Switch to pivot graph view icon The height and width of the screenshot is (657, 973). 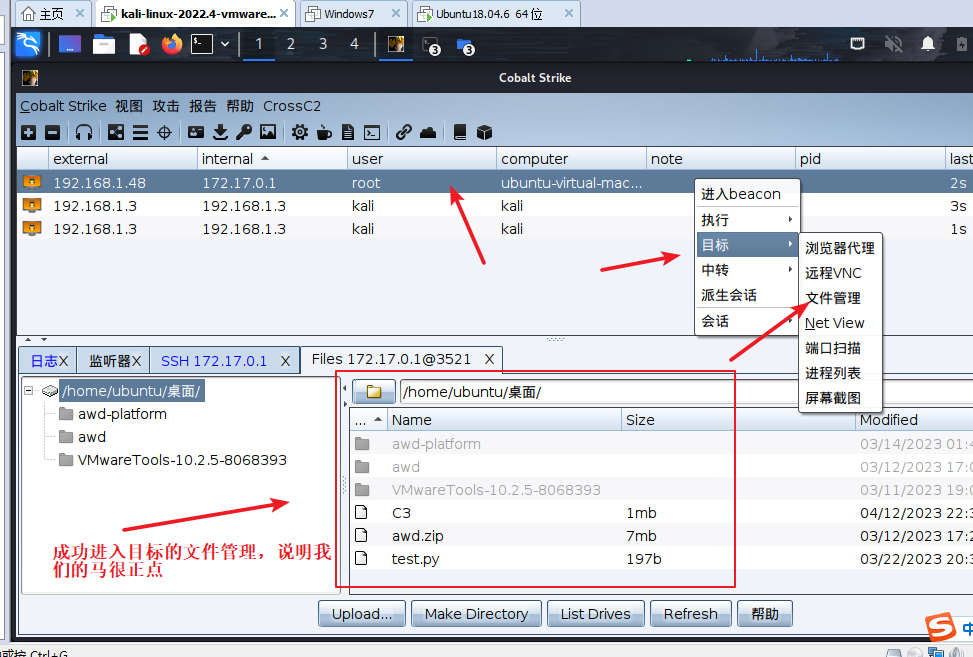click(x=115, y=132)
